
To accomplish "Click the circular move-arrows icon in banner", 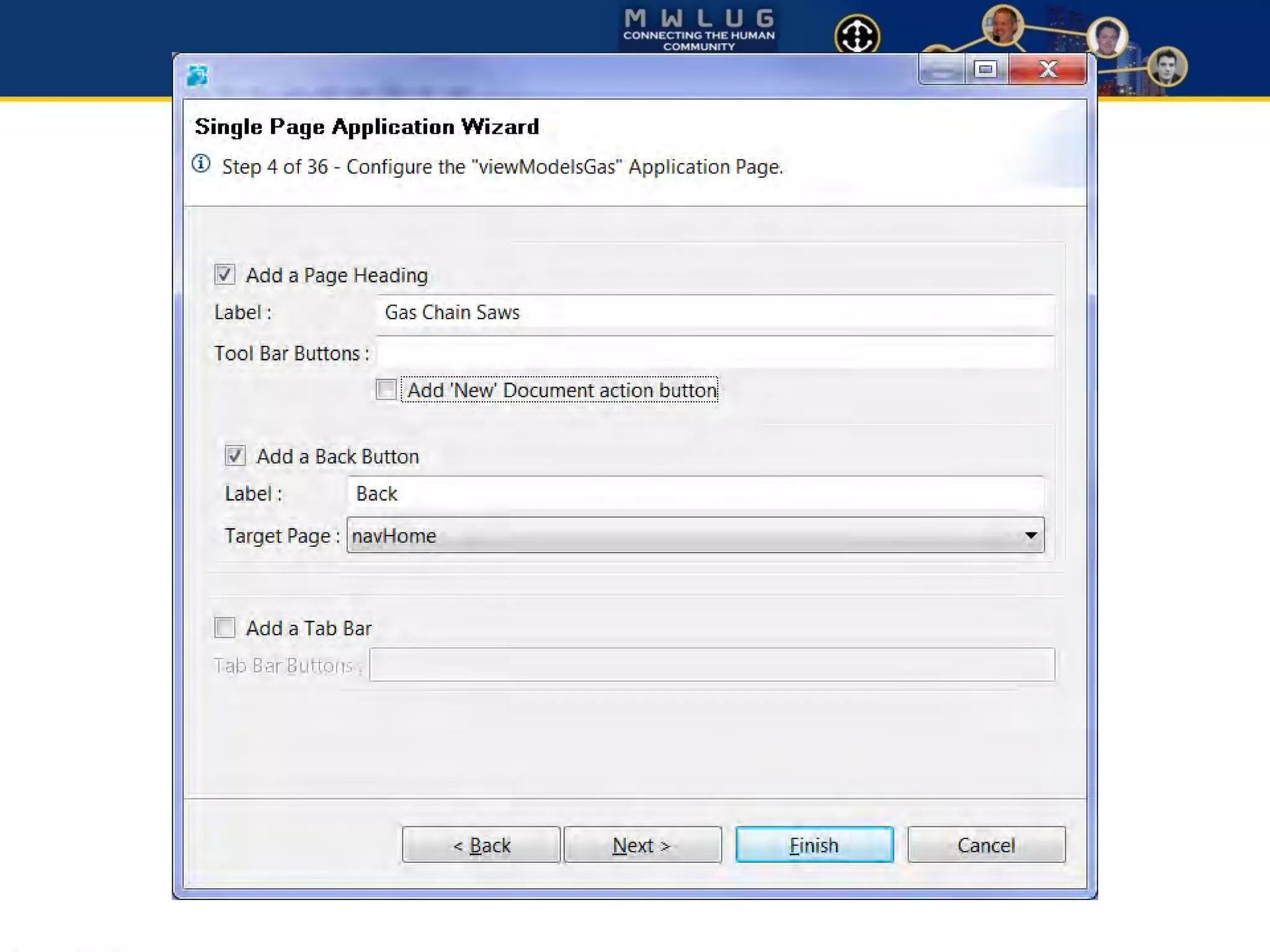I will tap(856, 35).
